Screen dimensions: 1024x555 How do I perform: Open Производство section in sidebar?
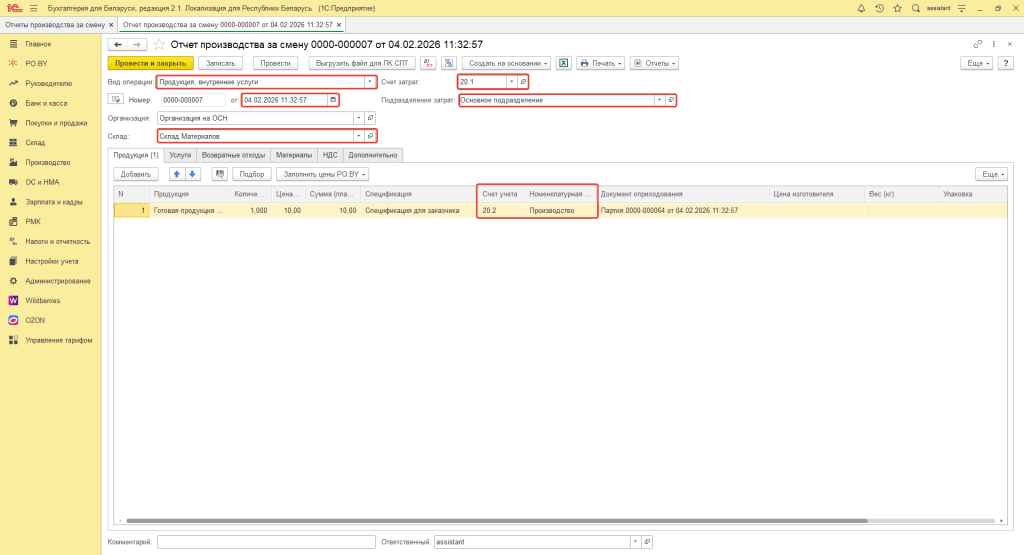(x=48, y=162)
